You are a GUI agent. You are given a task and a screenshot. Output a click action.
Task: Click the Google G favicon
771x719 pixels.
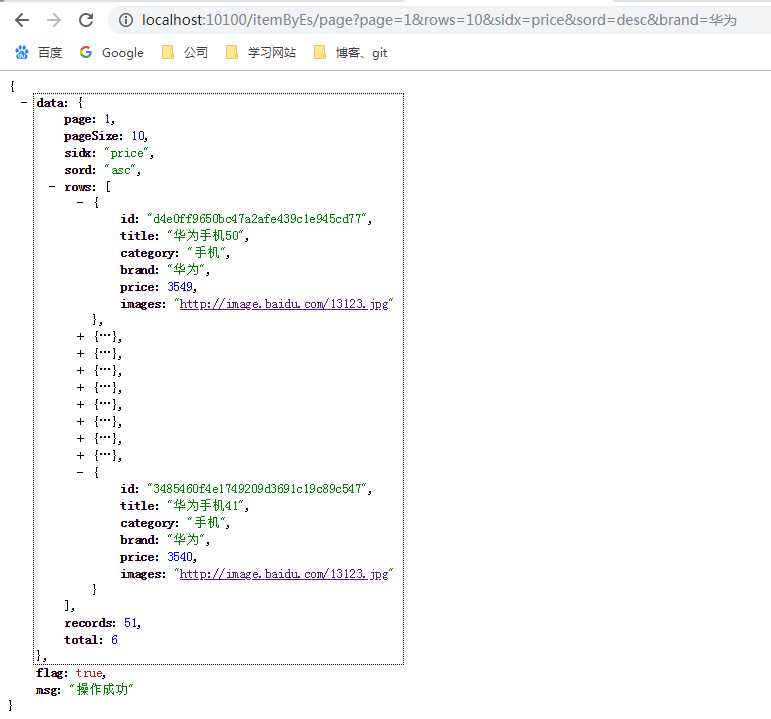(x=86, y=52)
